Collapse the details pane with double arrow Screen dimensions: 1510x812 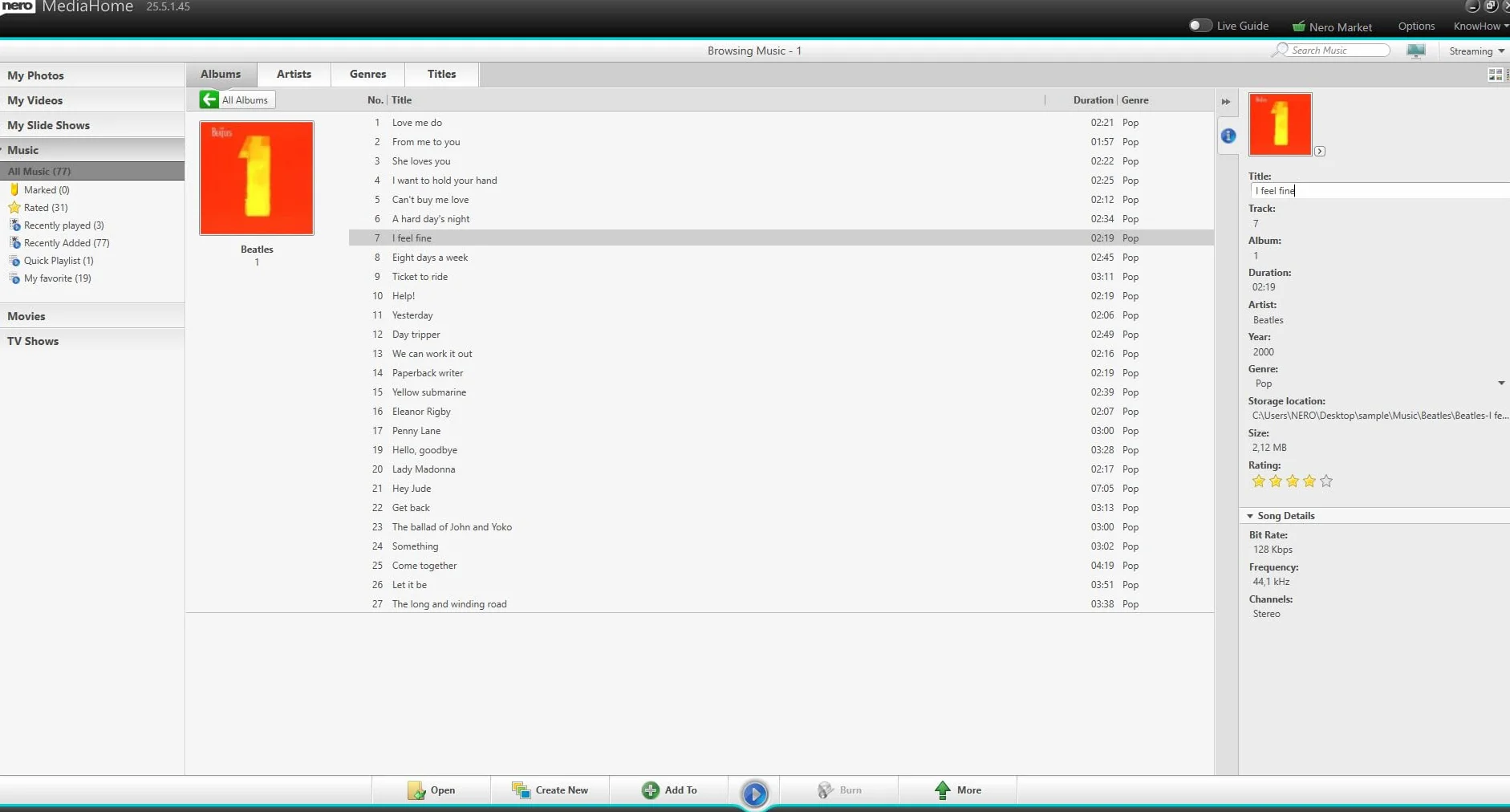[1226, 102]
